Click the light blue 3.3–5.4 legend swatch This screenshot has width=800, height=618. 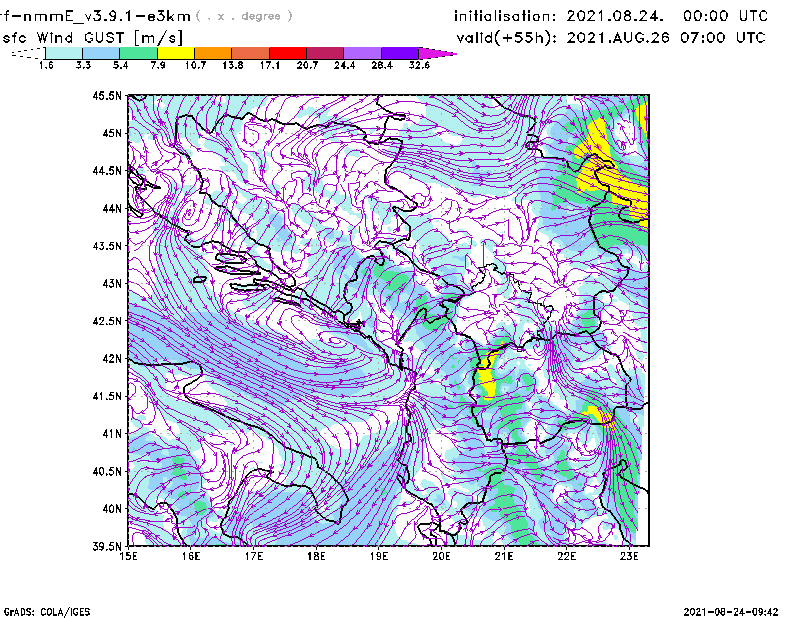pos(101,53)
